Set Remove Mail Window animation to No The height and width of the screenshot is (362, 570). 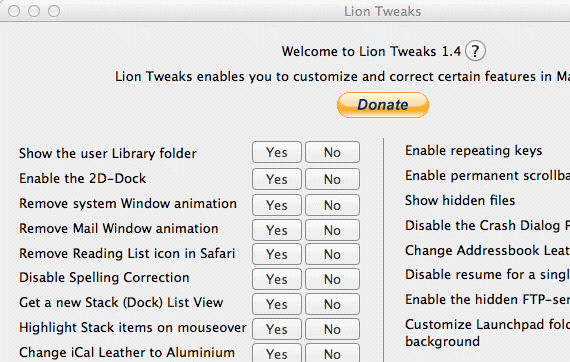332,230
